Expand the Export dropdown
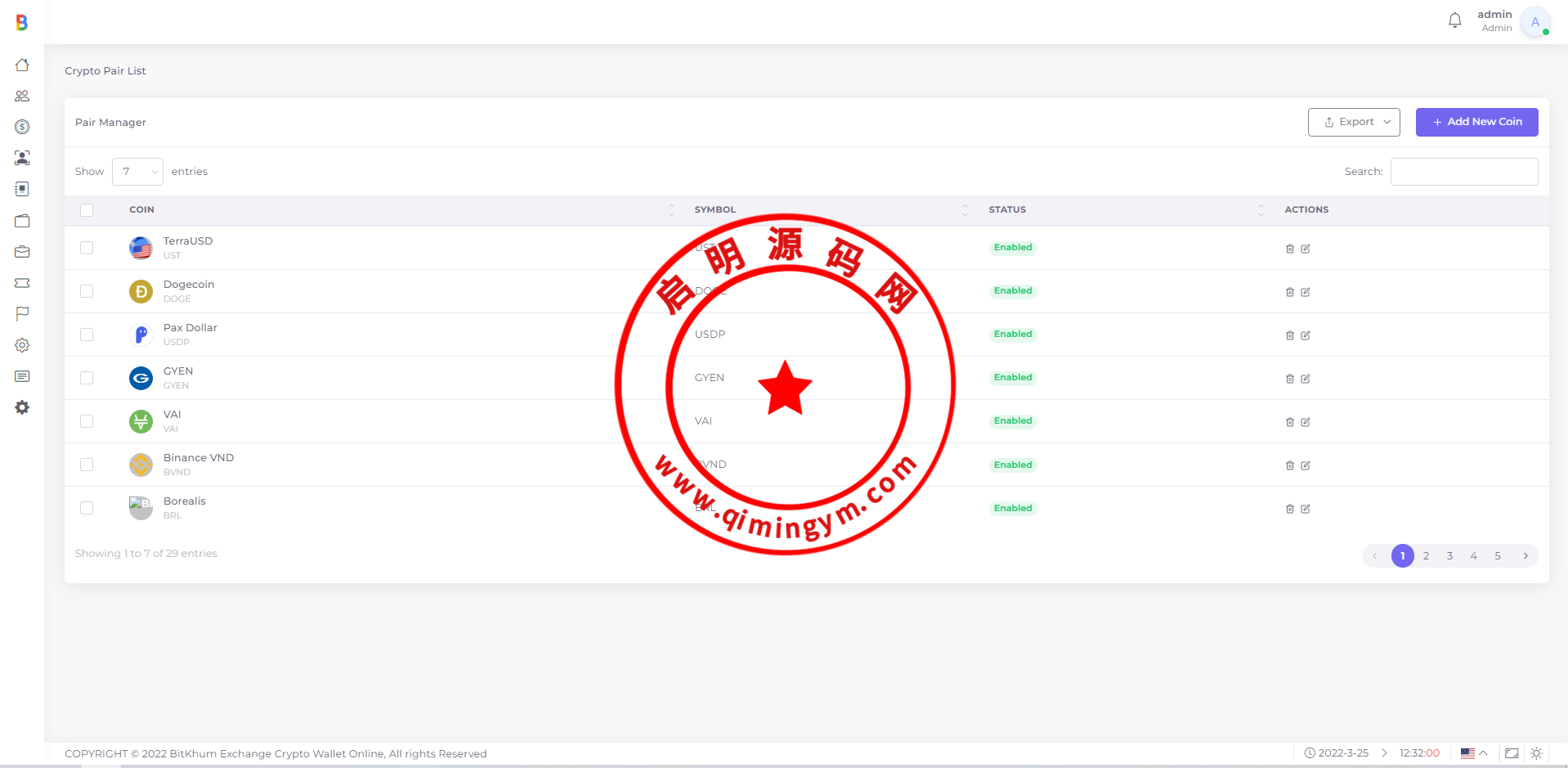Image resolution: width=1568 pixels, height=768 pixels. tap(1353, 122)
